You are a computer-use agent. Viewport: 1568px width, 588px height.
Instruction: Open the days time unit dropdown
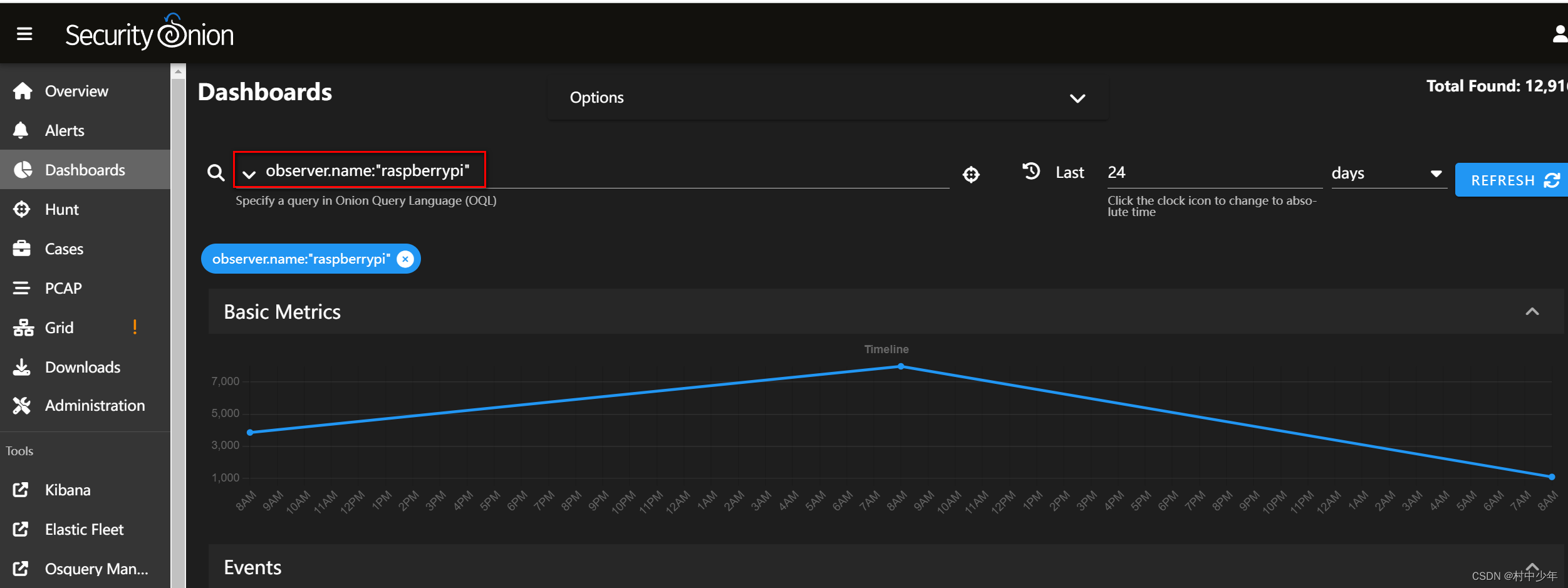(1388, 173)
